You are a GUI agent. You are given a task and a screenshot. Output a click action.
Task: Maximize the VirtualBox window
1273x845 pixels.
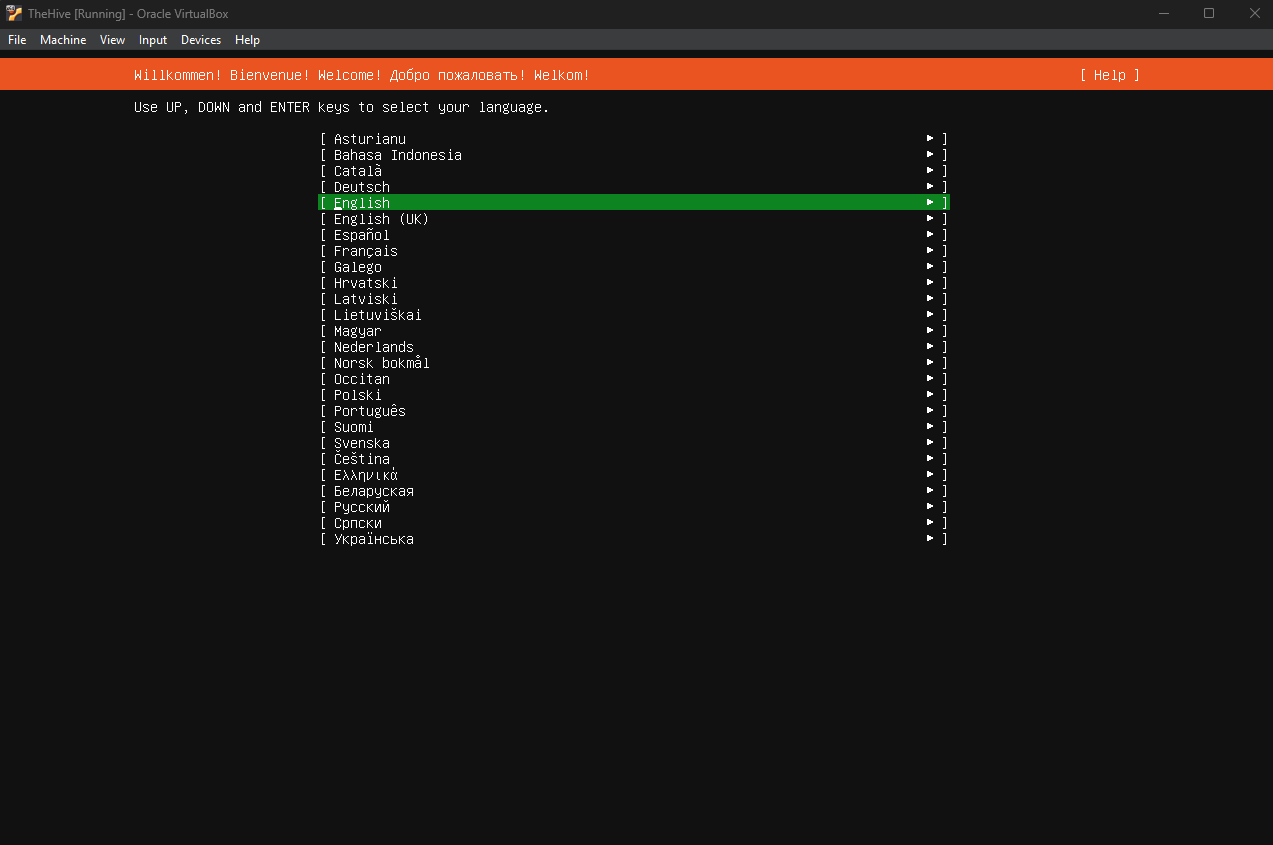pos(1209,13)
